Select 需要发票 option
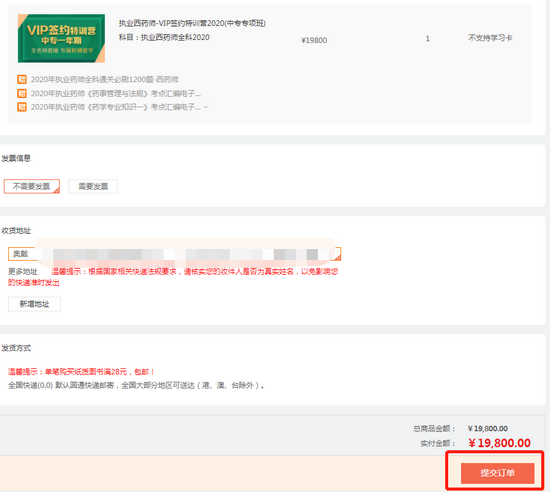Screen dimensions: 550x492 coord(93,186)
